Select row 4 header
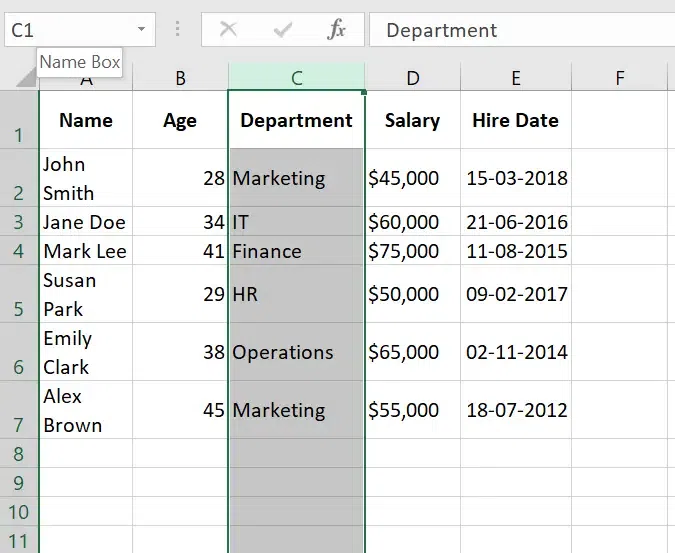 (x=19, y=250)
